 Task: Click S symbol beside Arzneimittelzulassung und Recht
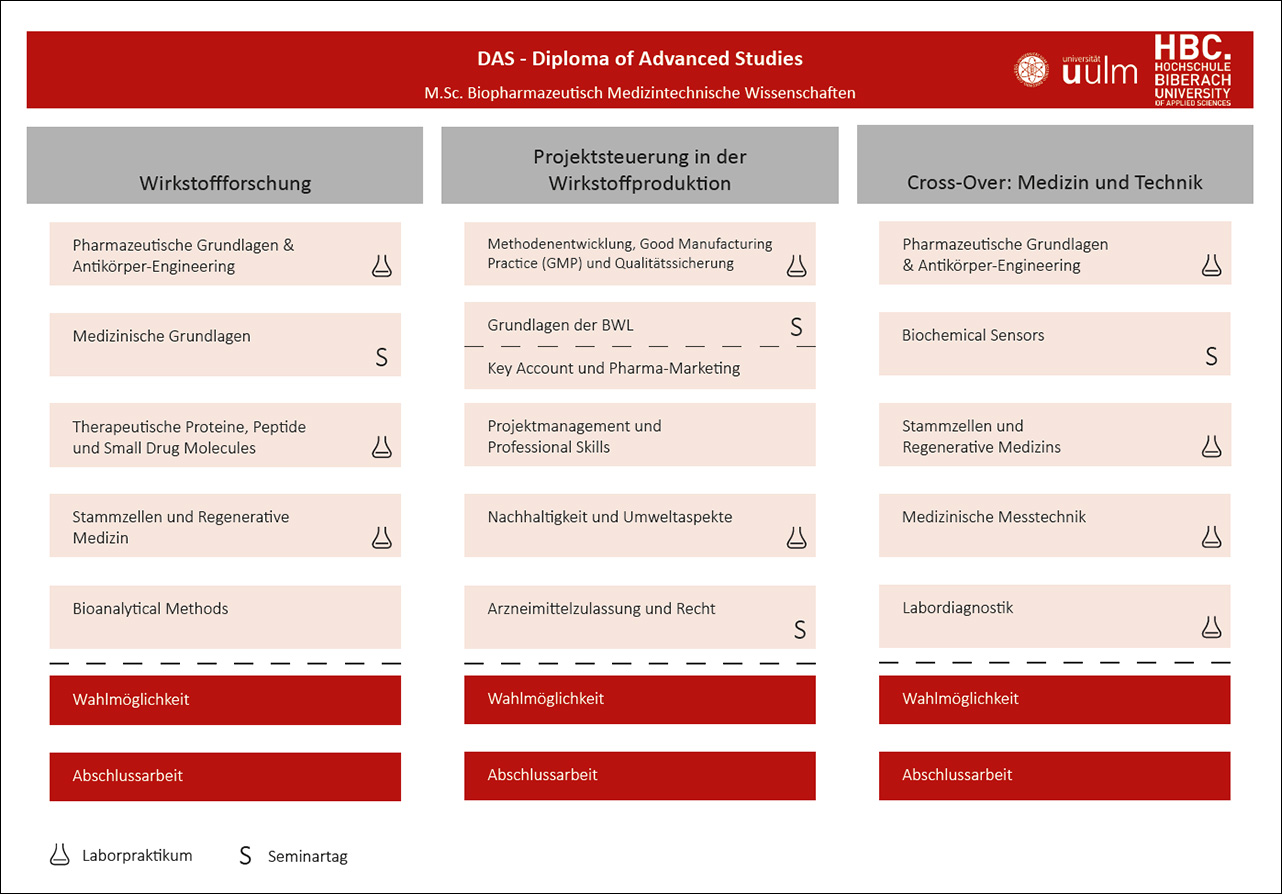coord(799,629)
